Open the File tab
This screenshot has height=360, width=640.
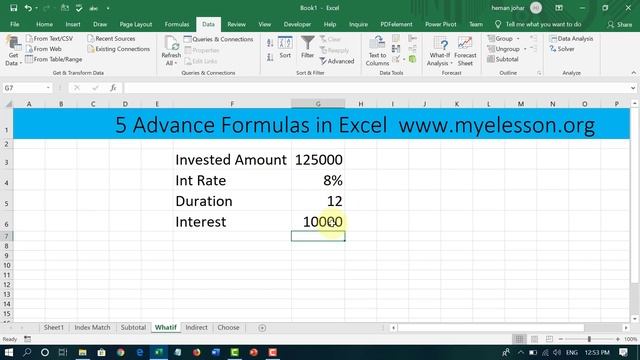[15, 24]
